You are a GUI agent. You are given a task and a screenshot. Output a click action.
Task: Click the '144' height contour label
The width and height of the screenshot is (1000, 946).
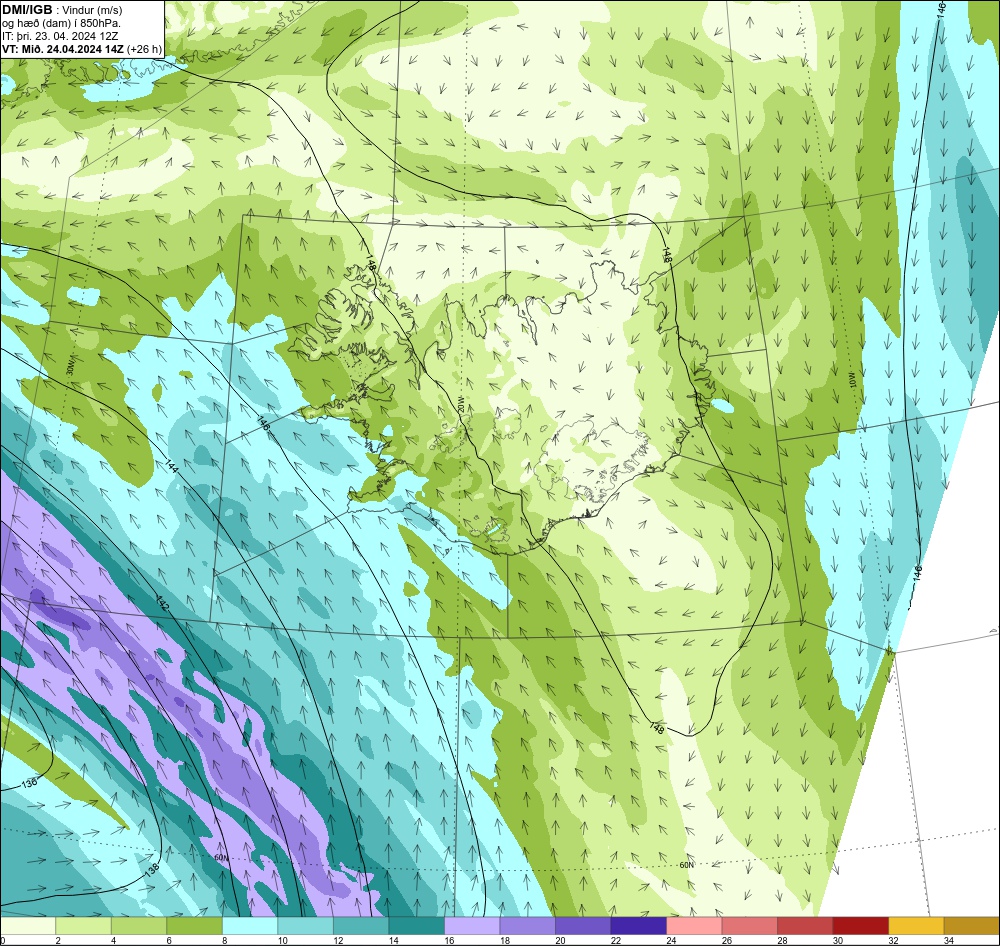[172, 466]
